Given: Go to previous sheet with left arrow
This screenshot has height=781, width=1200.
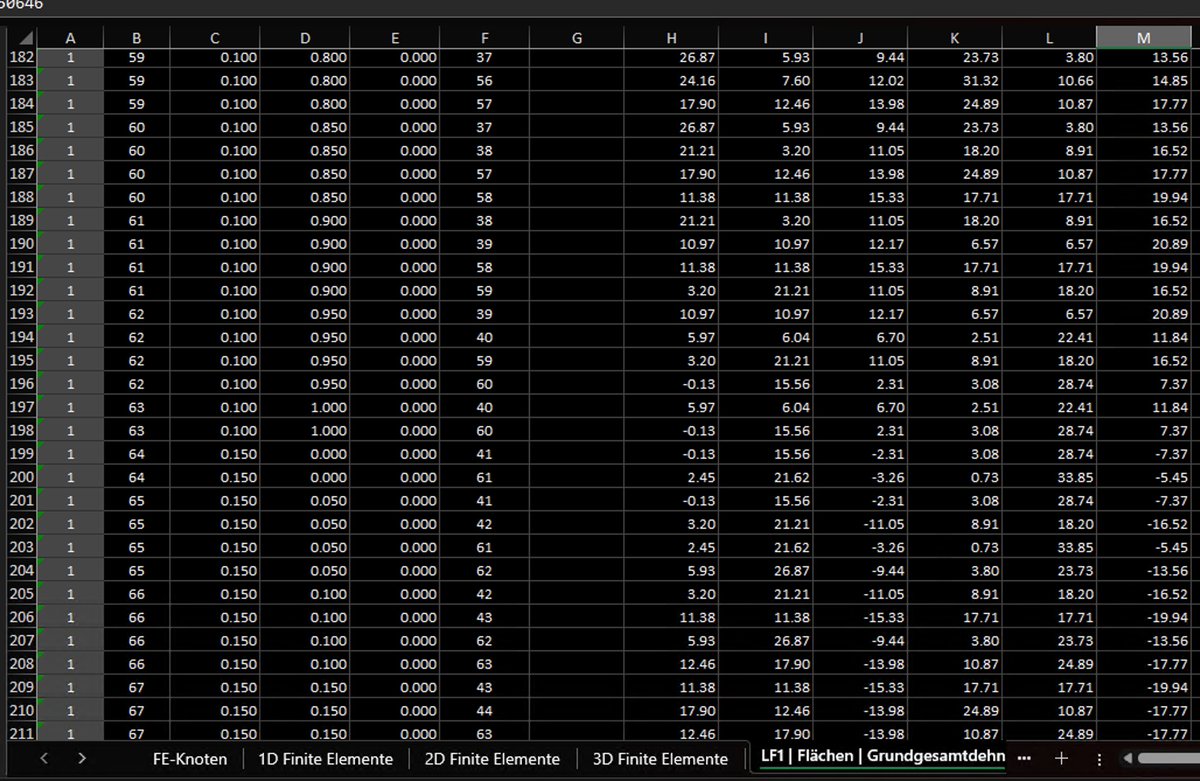Looking at the screenshot, I should (44, 759).
